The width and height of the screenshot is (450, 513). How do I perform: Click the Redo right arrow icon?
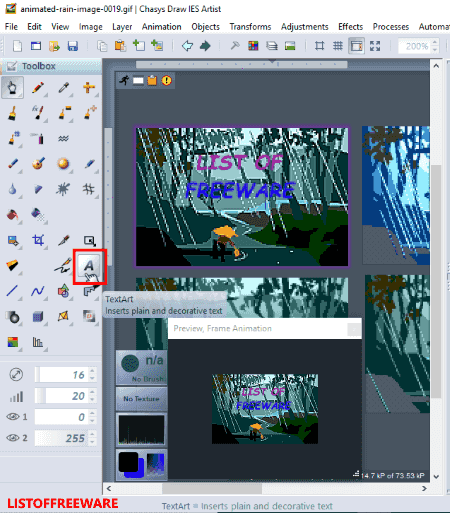tap(205, 46)
